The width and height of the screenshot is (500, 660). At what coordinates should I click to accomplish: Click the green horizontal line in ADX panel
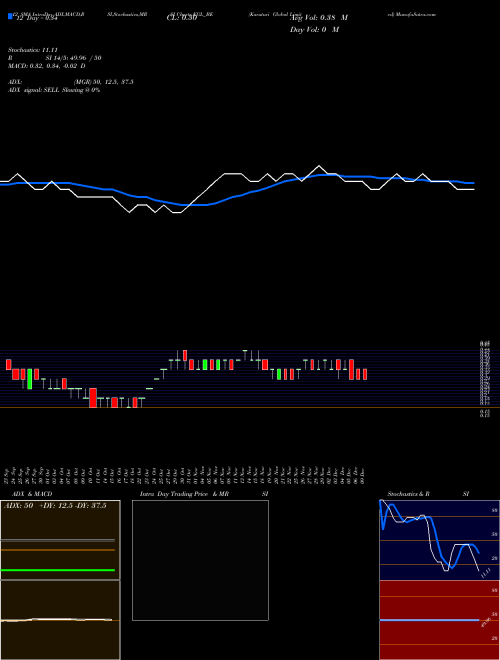58,570
